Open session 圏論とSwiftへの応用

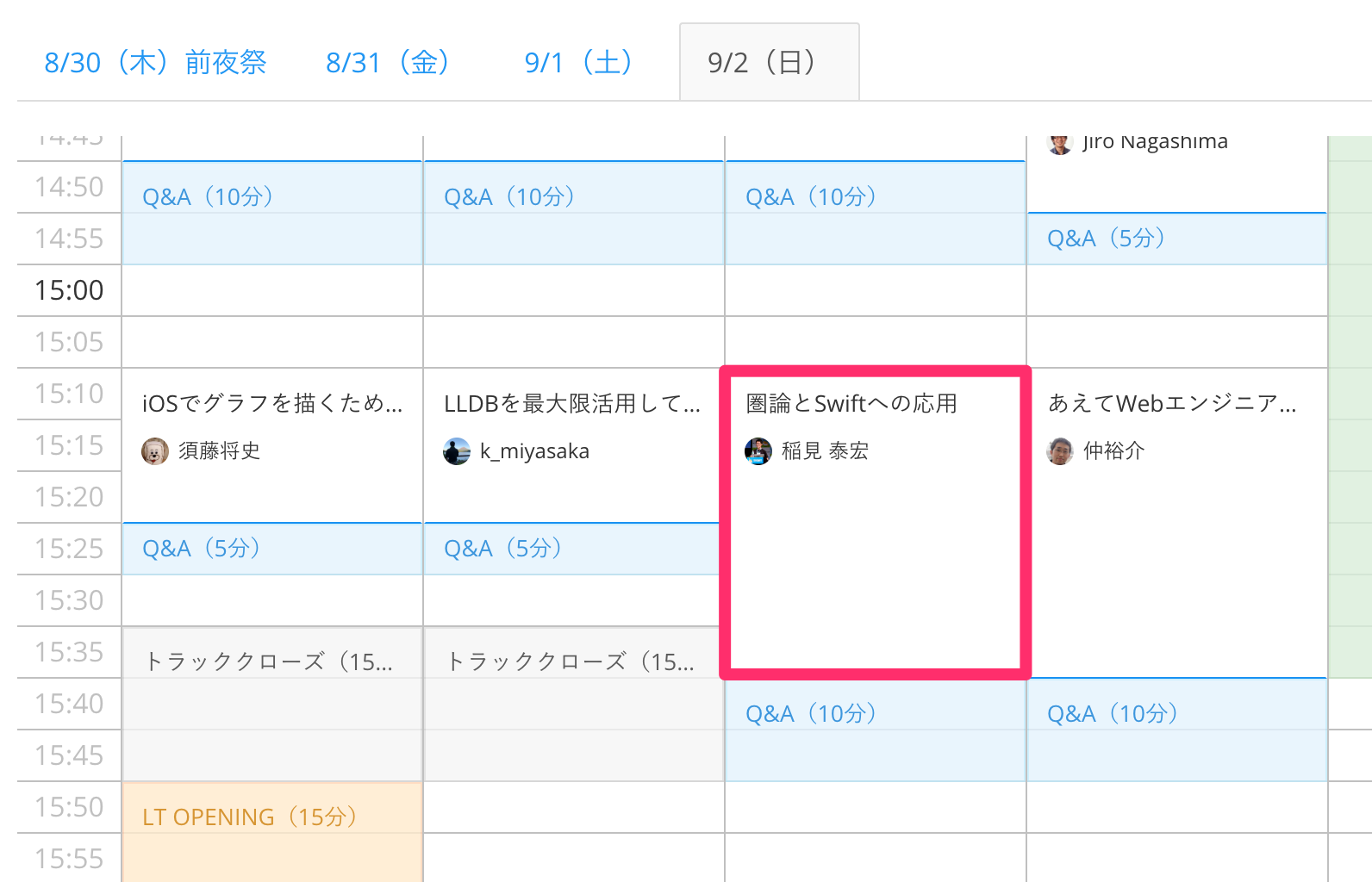851,403
